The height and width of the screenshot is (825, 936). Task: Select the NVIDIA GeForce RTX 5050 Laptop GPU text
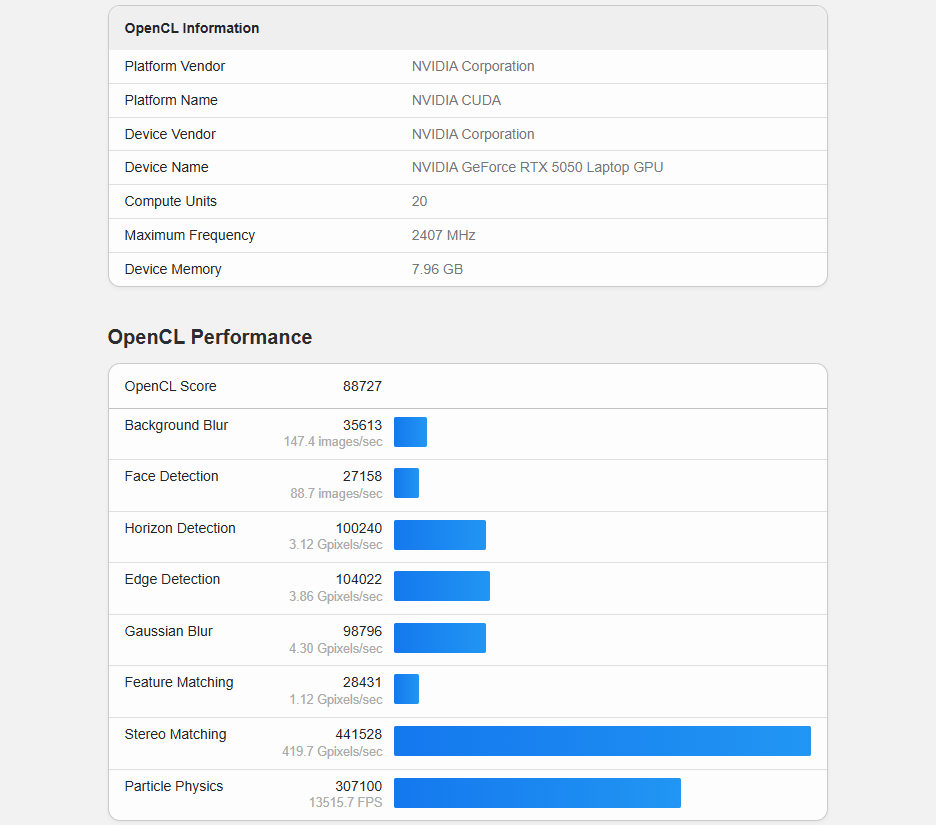537,167
